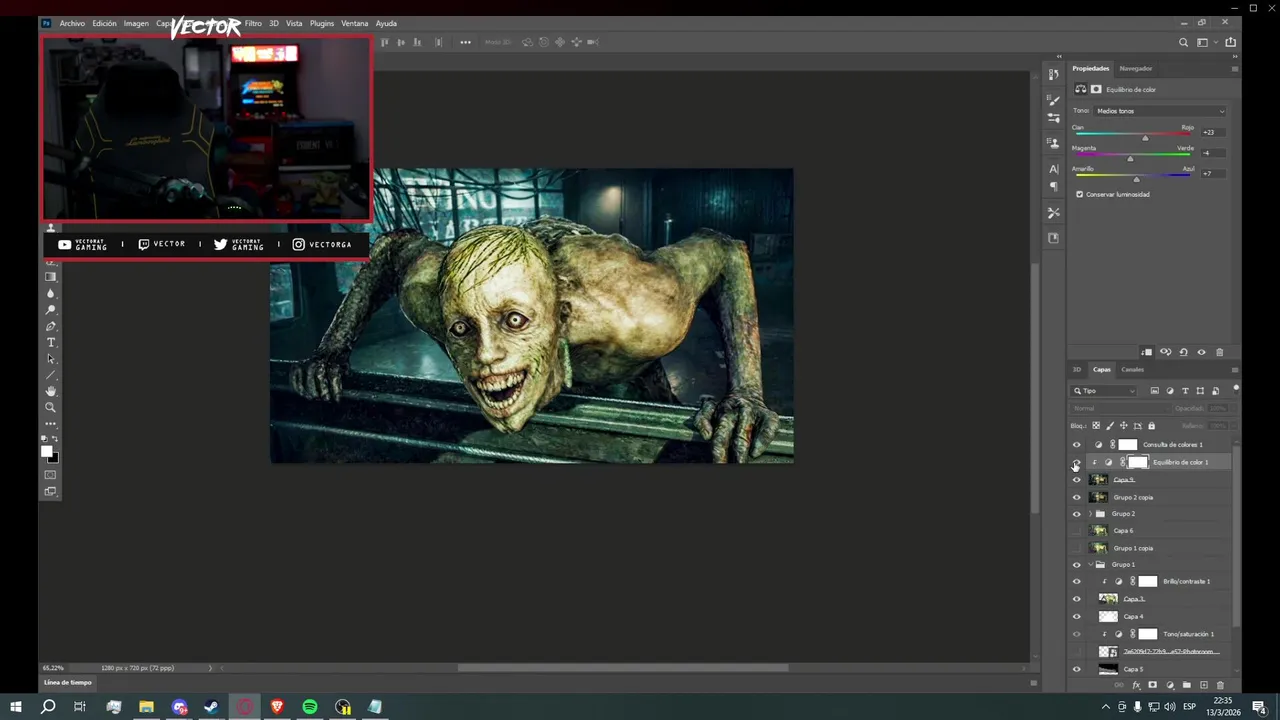Open the Edición menu
Screen dimensions: 1280x720
point(105,23)
